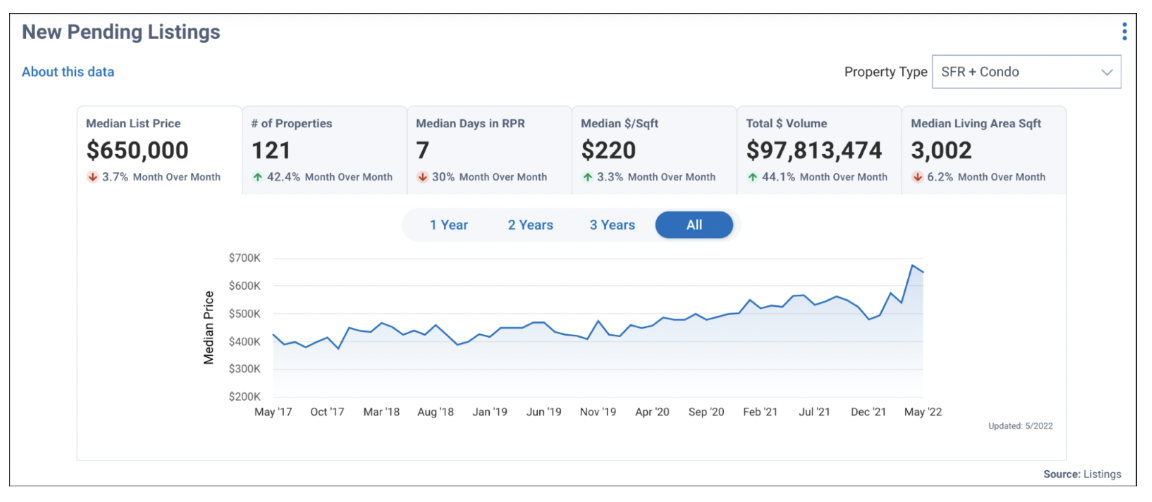
Task: Select the All time range
Action: pyautogui.click(x=694, y=225)
